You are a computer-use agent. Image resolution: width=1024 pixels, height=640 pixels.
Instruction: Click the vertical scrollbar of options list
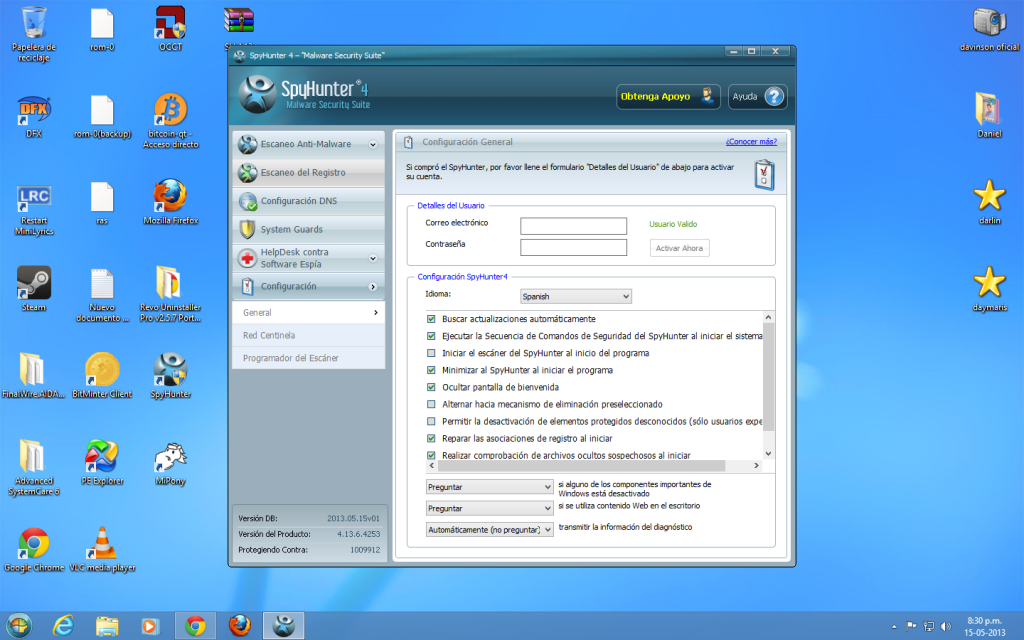[x=768, y=377]
